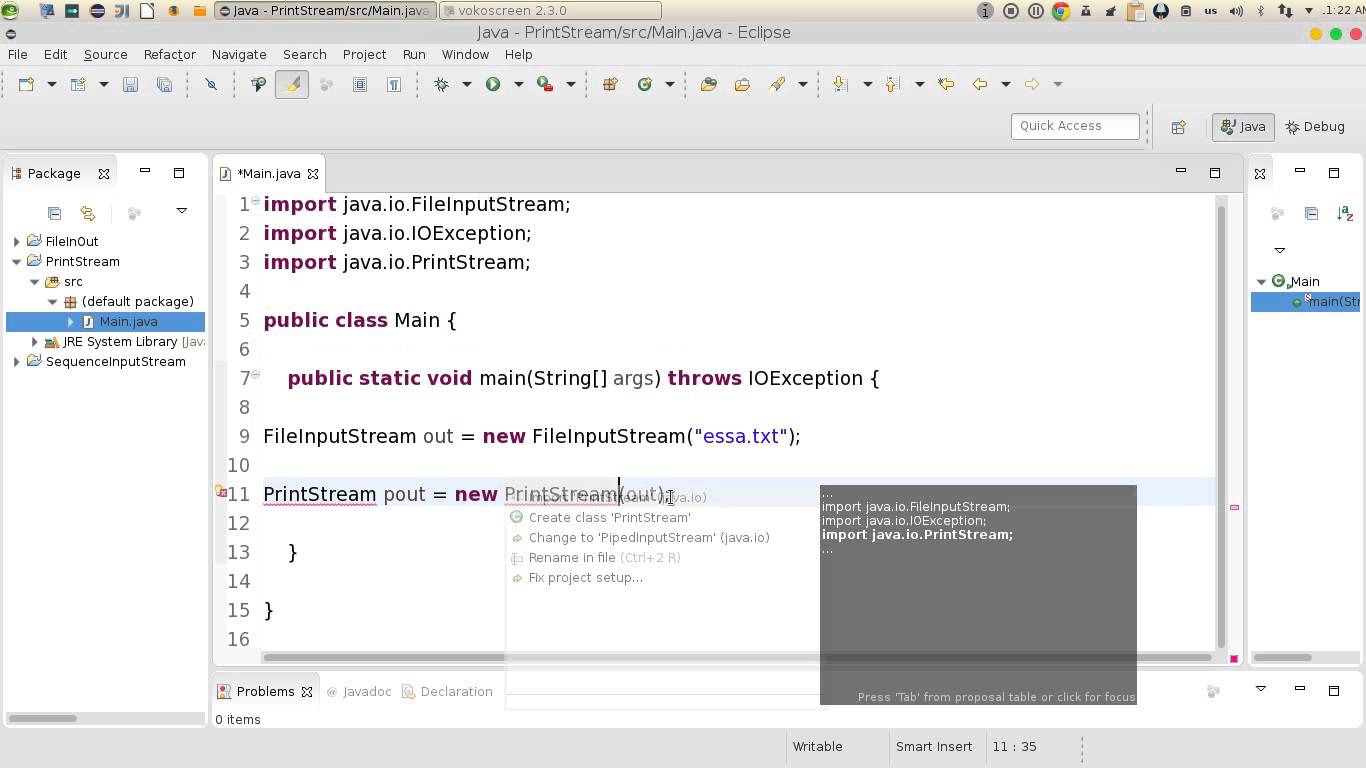The width and height of the screenshot is (1366, 768).
Task: Launch the debugger with the Debug icon
Action: (x=442, y=84)
